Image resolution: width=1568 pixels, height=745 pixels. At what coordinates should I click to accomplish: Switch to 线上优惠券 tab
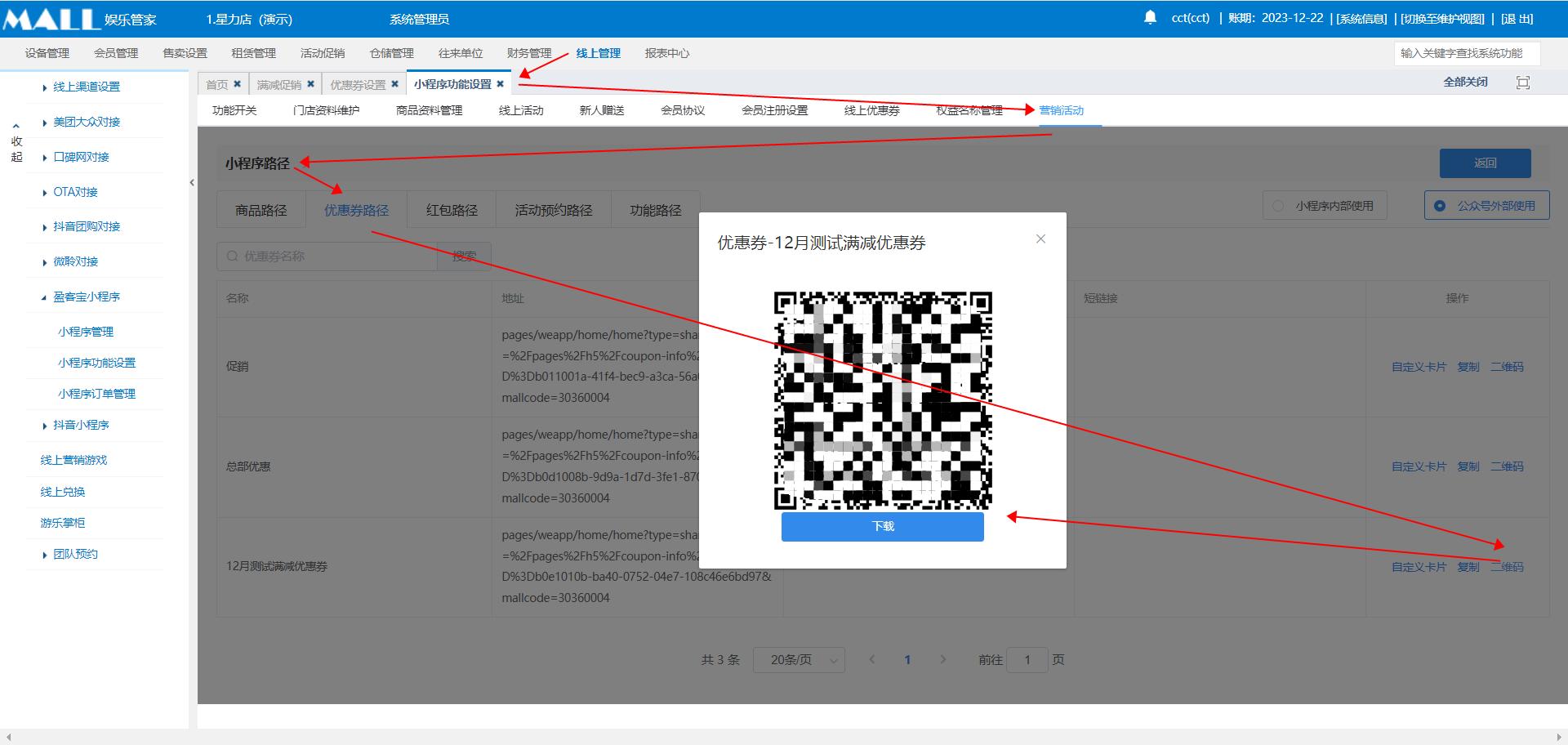click(871, 110)
